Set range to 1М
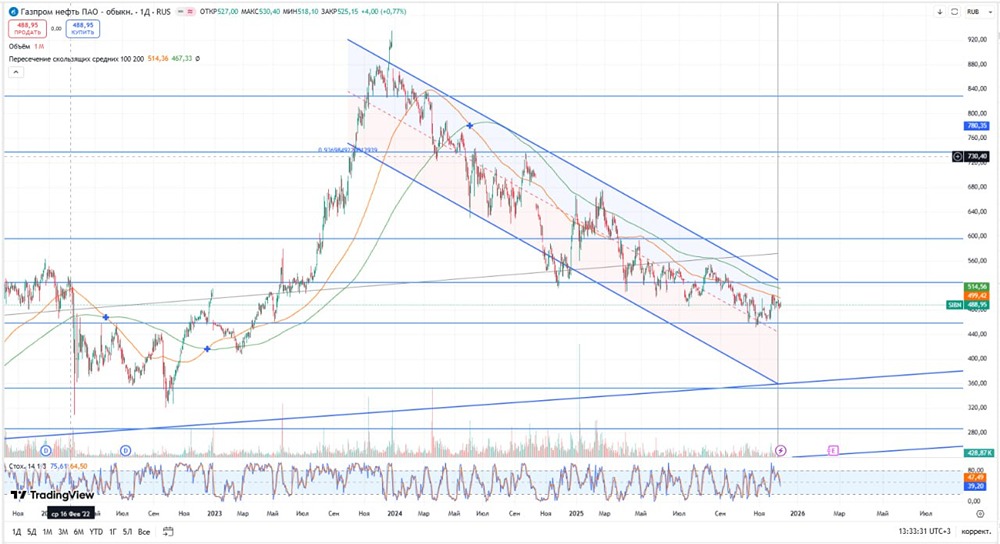The image size is (1000, 544). [47, 532]
